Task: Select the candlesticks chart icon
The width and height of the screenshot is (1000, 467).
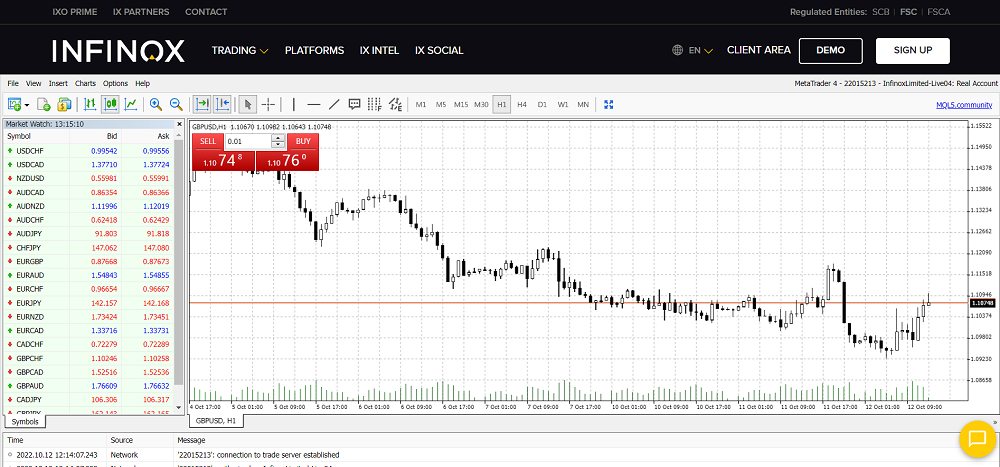Action: pyautogui.click(x=110, y=104)
